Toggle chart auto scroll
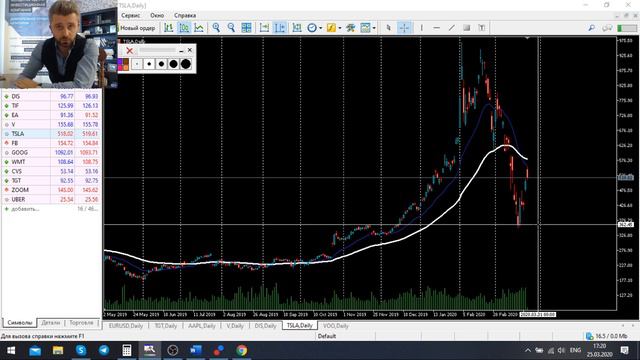The width and height of the screenshot is (640, 360). [264, 28]
